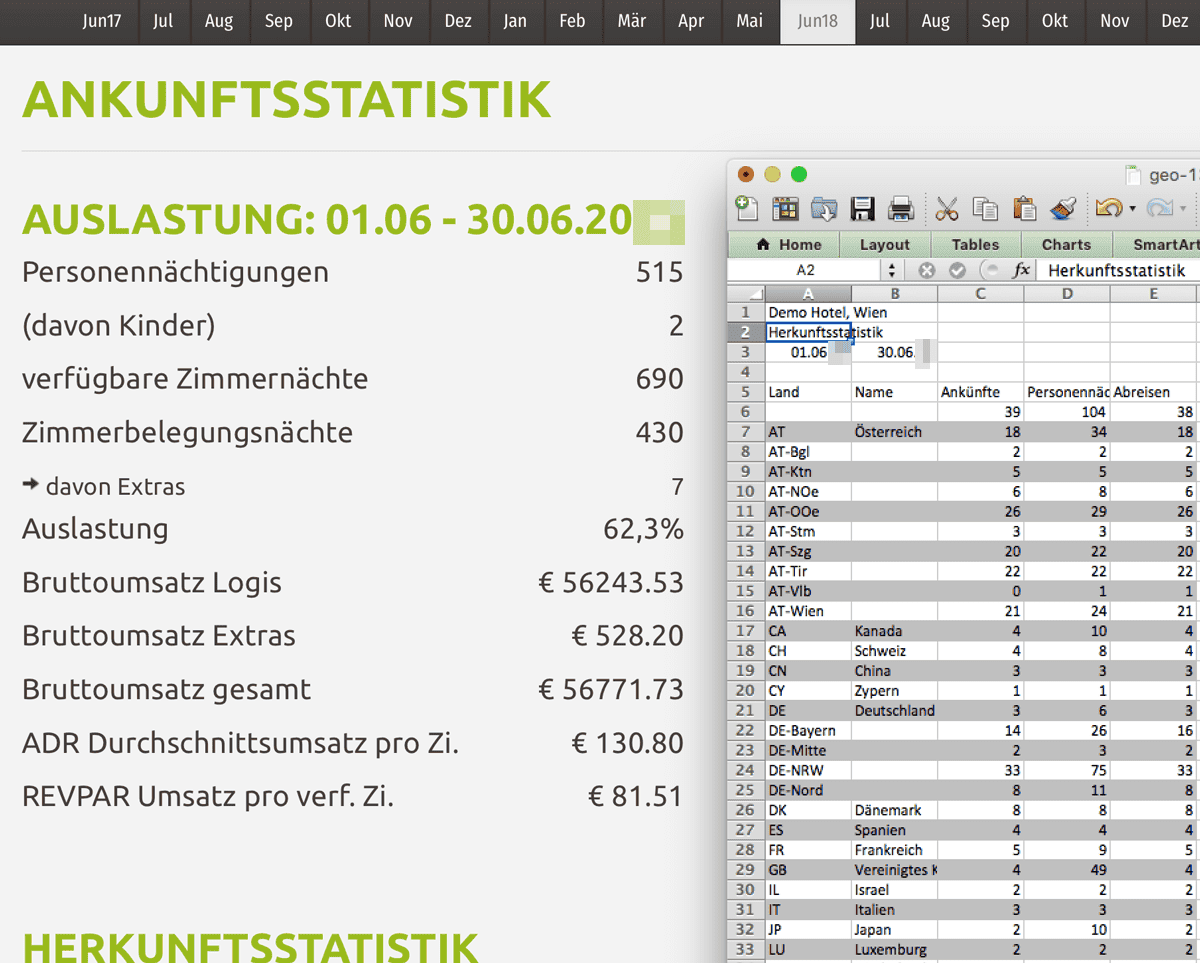This screenshot has height=963, width=1200.
Task: Click the 'DE-NRW' land cell
Action: (x=808, y=770)
